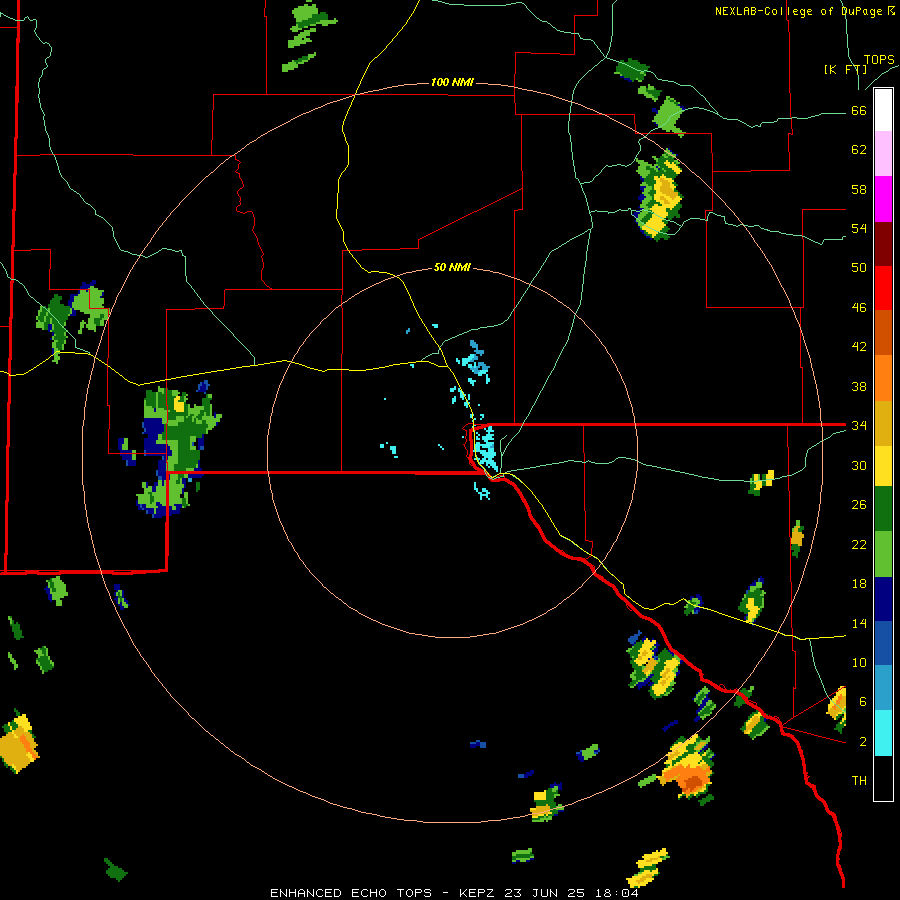Click the light green echoes at the top center

[x=307, y=35]
